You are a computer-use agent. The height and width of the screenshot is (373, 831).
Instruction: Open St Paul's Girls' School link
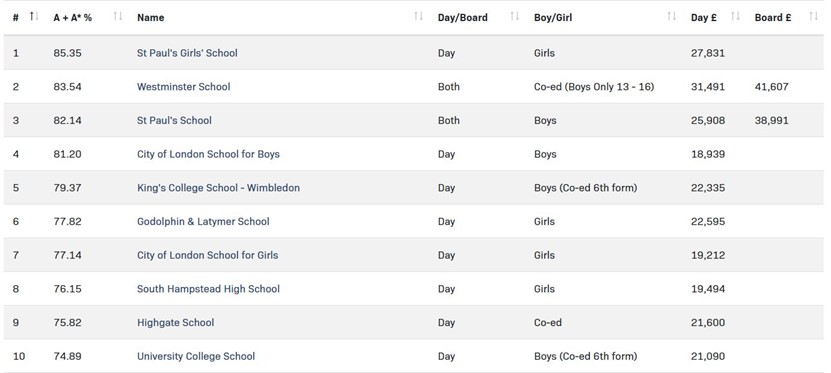(x=187, y=53)
